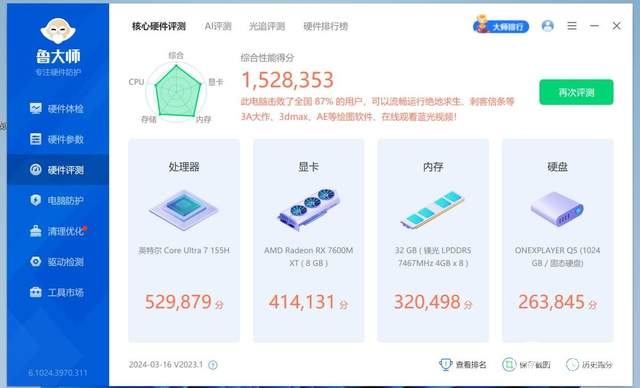Open 硬件参数 in the sidebar
The width and height of the screenshot is (640, 388).
57,139
